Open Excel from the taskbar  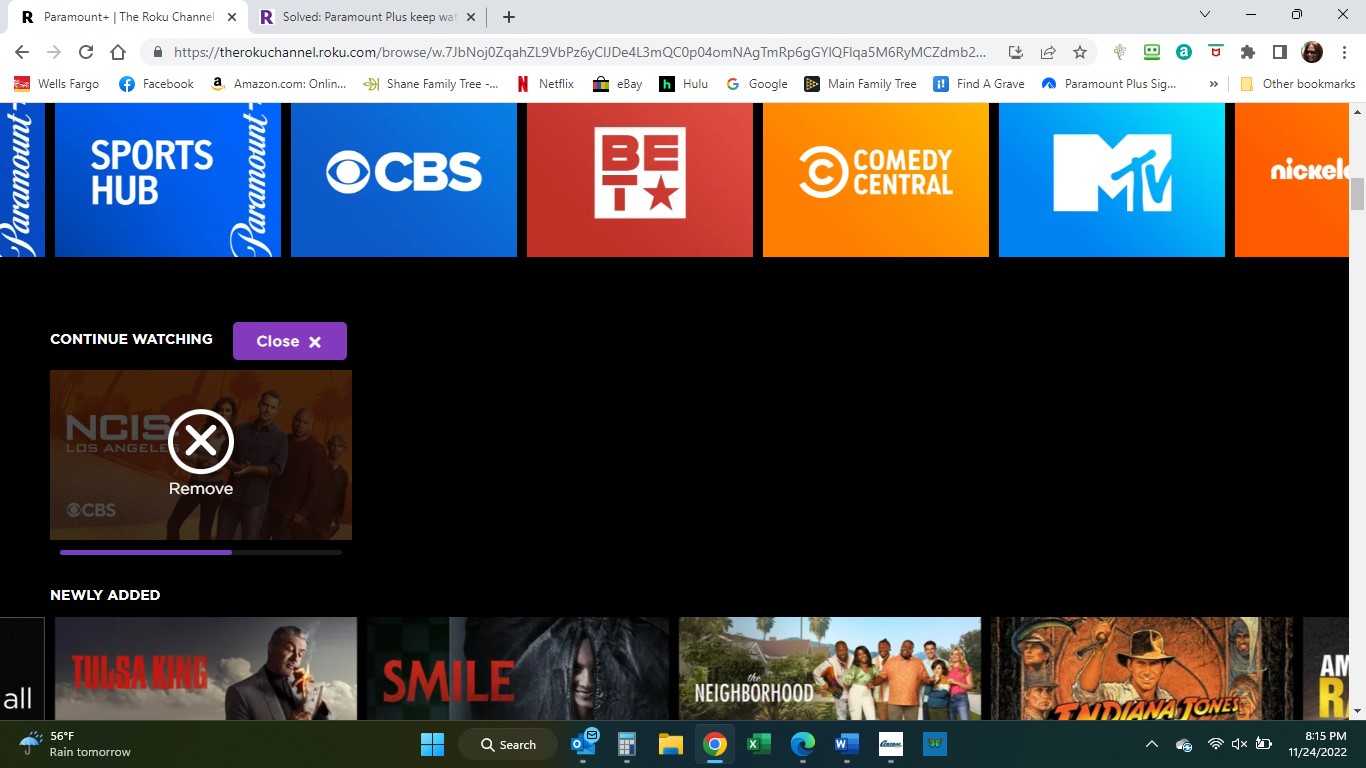click(758, 744)
